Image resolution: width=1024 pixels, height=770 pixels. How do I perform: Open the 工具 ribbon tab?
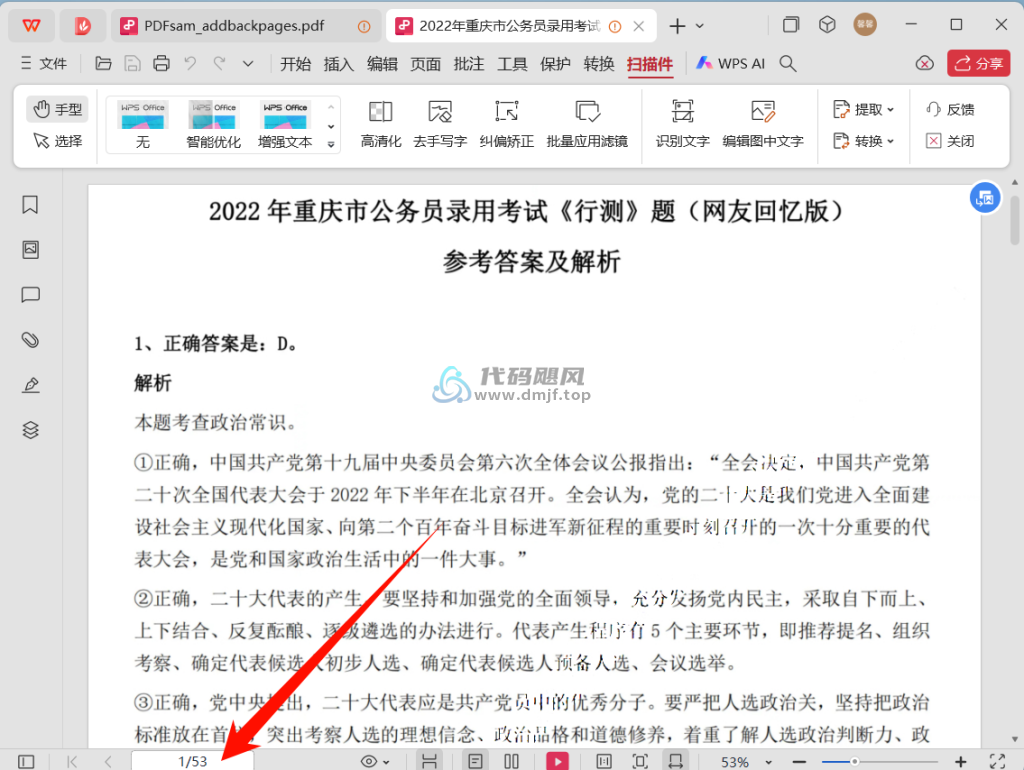(x=512, y=64)
